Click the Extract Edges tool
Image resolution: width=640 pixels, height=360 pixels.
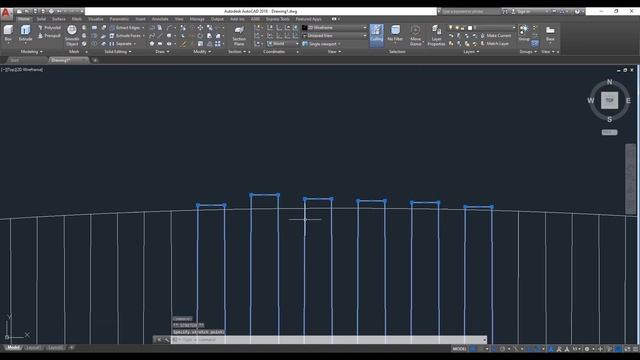(127, 28)
